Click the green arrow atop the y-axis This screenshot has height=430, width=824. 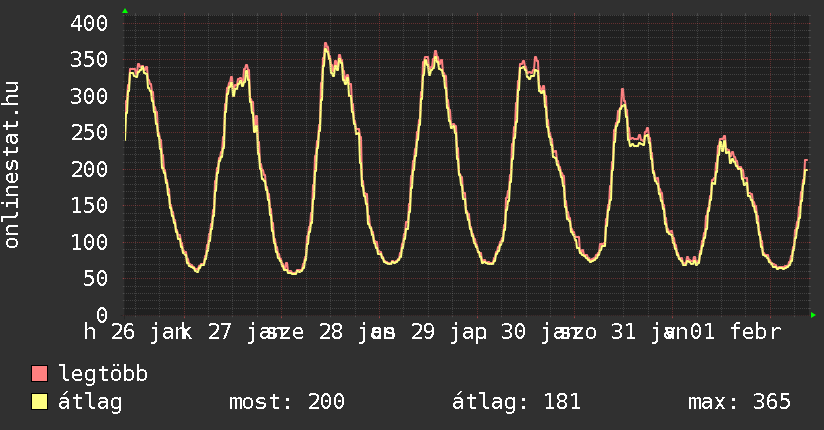tap(124, 11)
